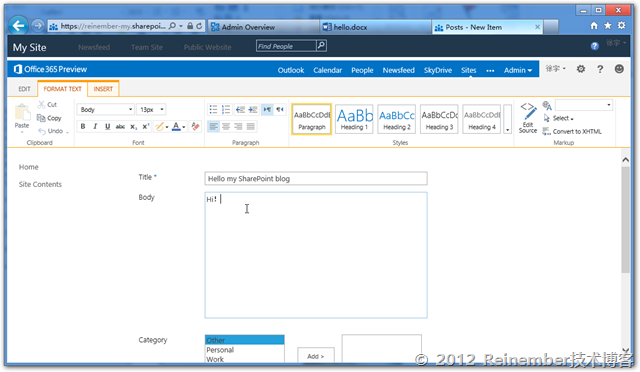Decrease the paragraph indent

(x=240, y=109)
